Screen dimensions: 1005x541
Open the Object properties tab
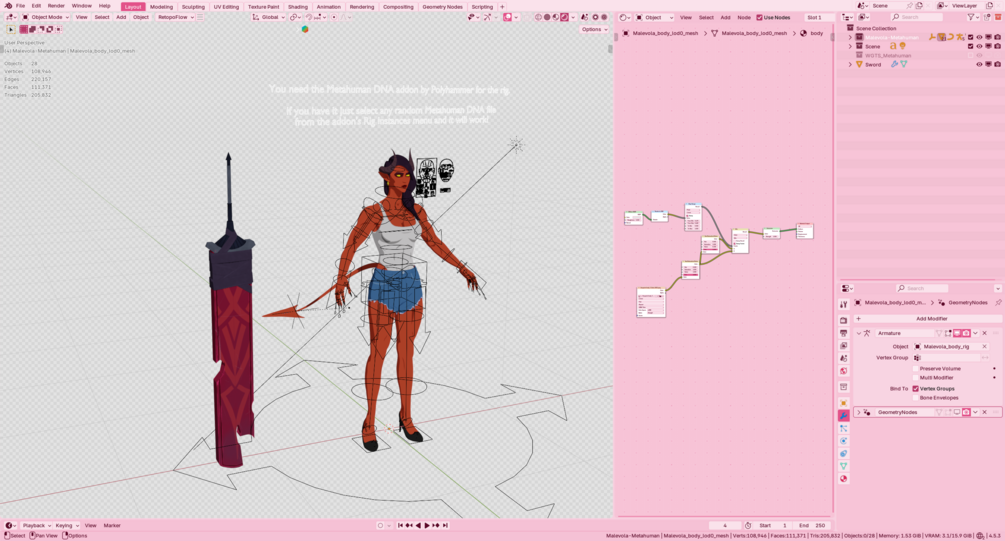pos(843,403)
